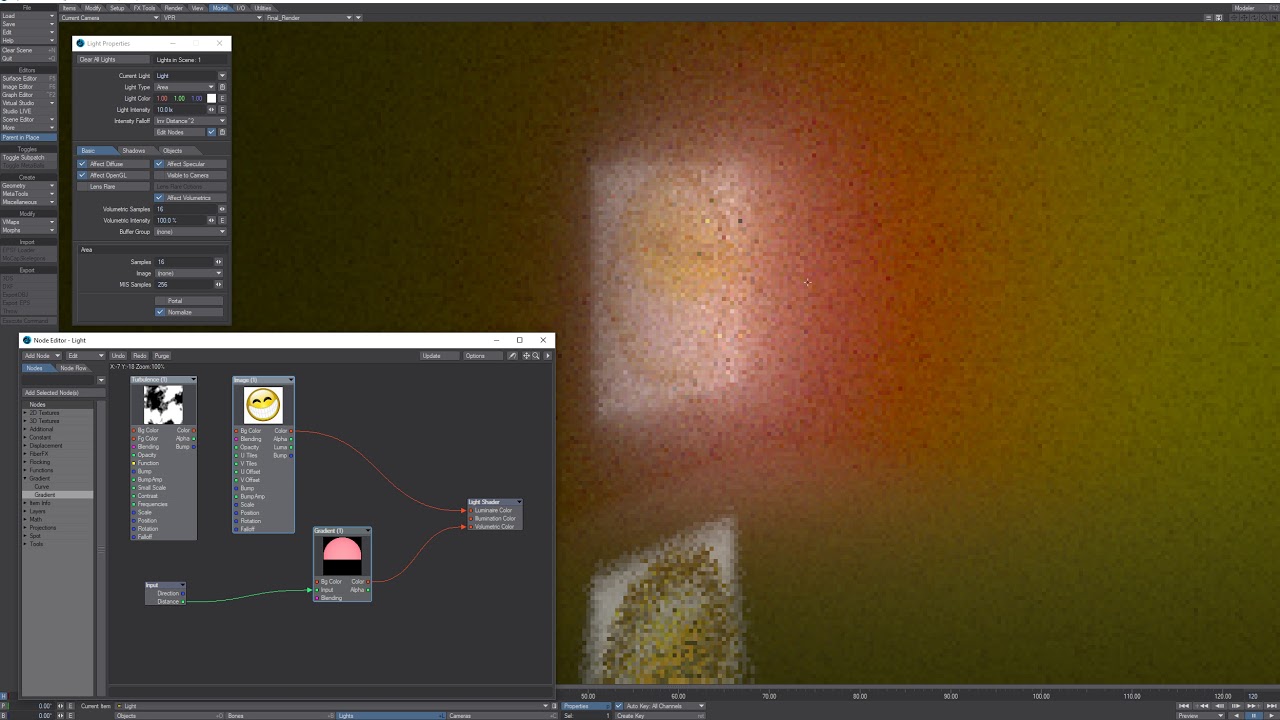
Task: Toggle the Normalize checkbox
Action: click(159, 312)
